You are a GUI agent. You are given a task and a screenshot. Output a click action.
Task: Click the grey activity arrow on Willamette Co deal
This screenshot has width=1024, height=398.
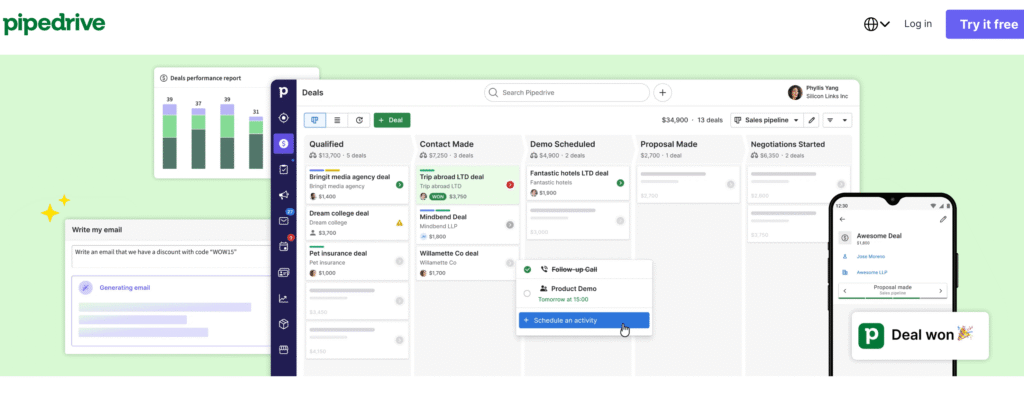click(510, 263)
